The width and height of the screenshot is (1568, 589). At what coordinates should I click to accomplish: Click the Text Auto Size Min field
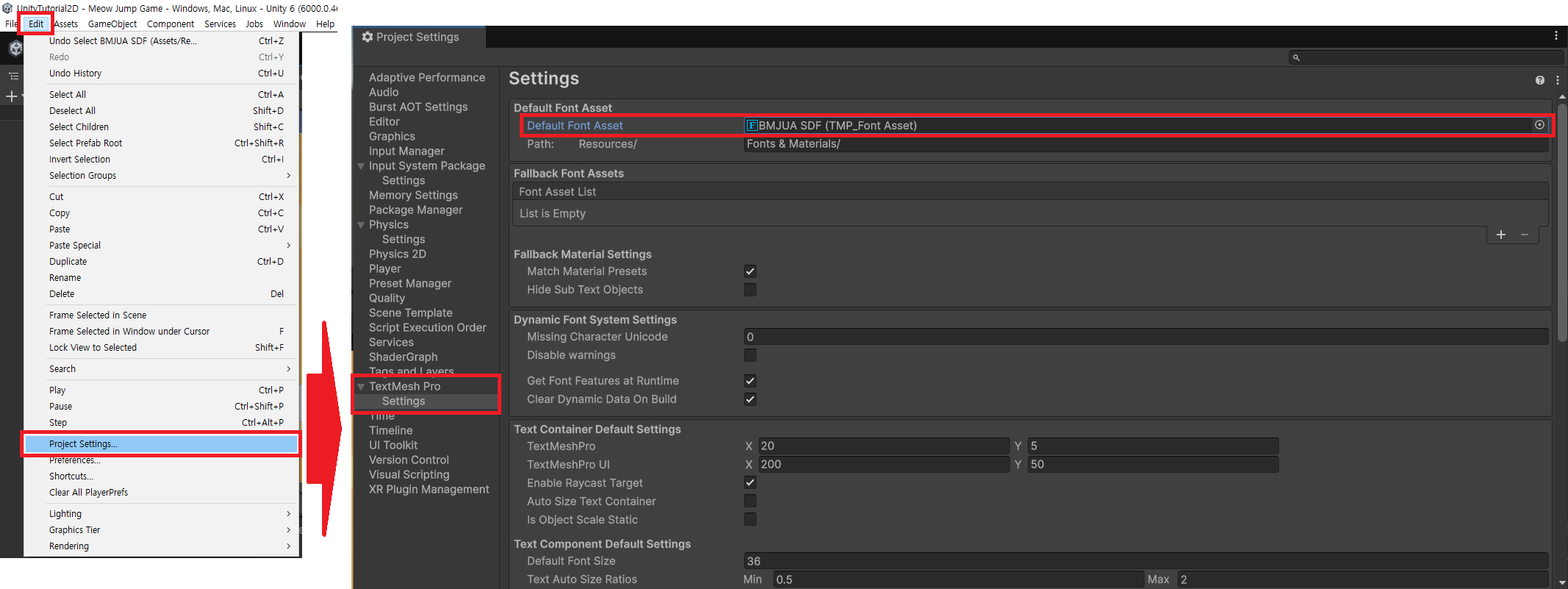pyautogui.click(x=959, y=579)
